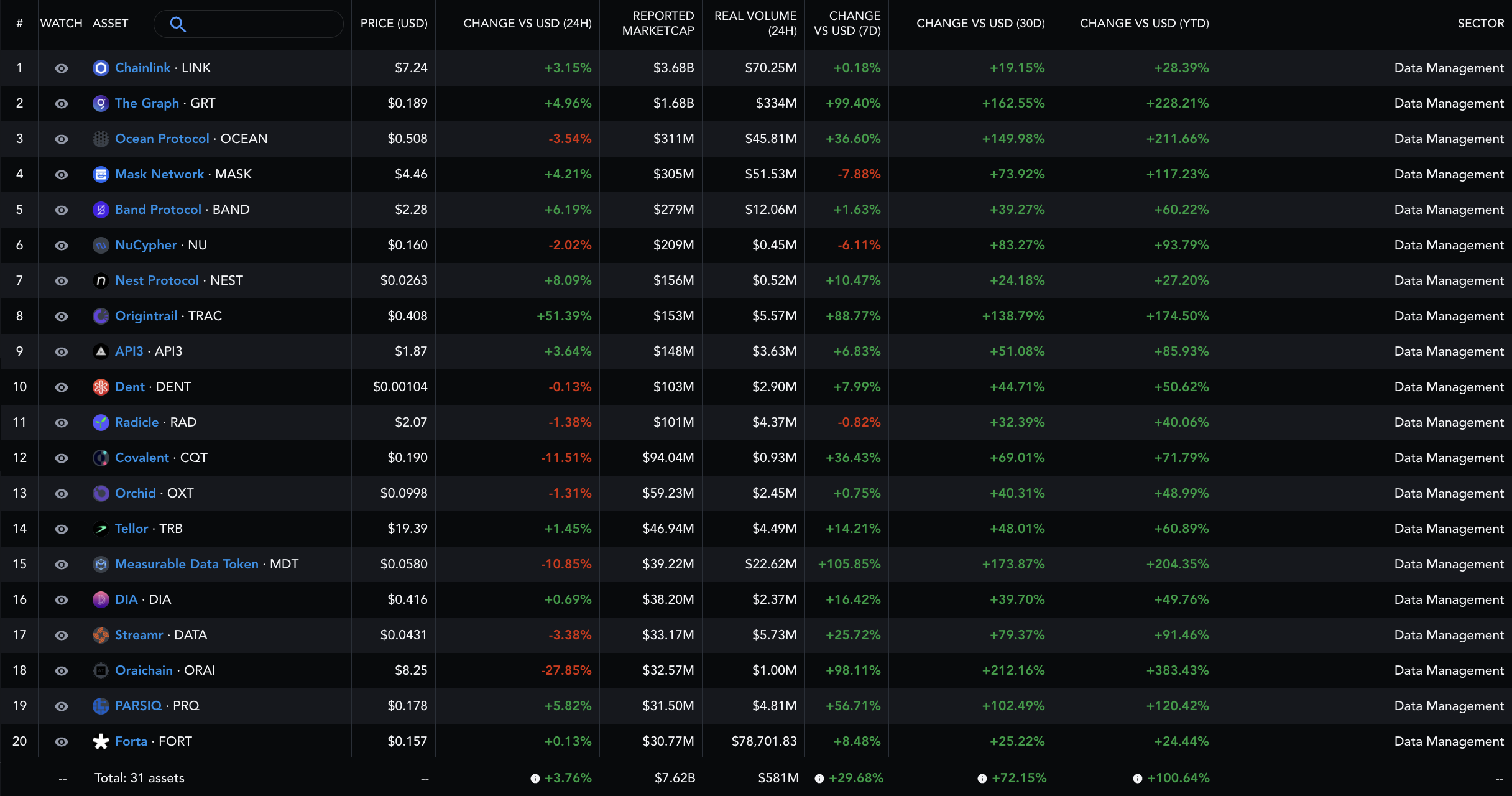Image resolution: width=1512 pixels, height=796 pixels.
Task: Sort by Price (USD) column header
Action: click(x=394, y=24)
